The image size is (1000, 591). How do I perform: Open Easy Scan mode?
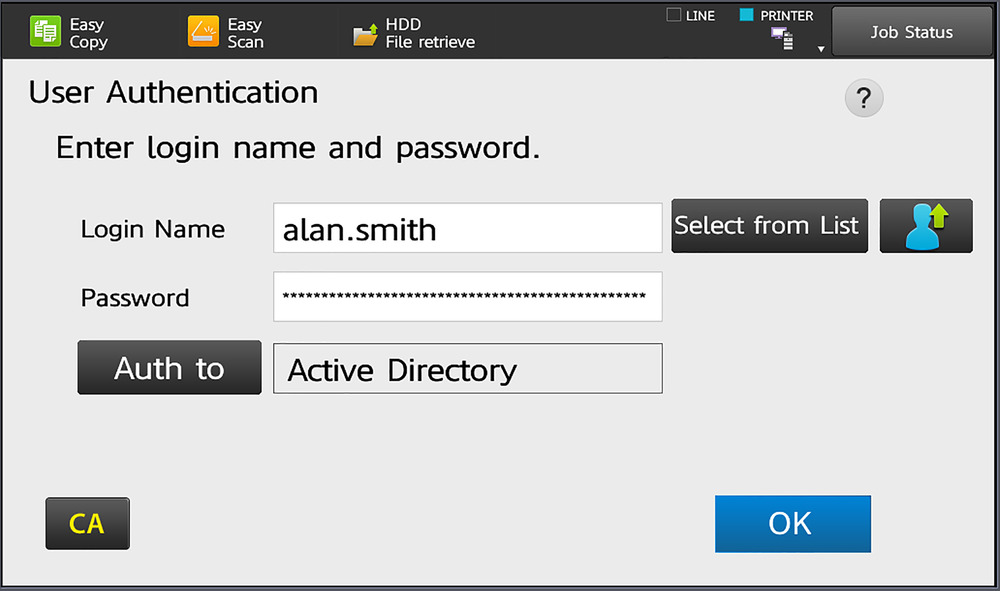pyautogui.click(x=226, y=33)
